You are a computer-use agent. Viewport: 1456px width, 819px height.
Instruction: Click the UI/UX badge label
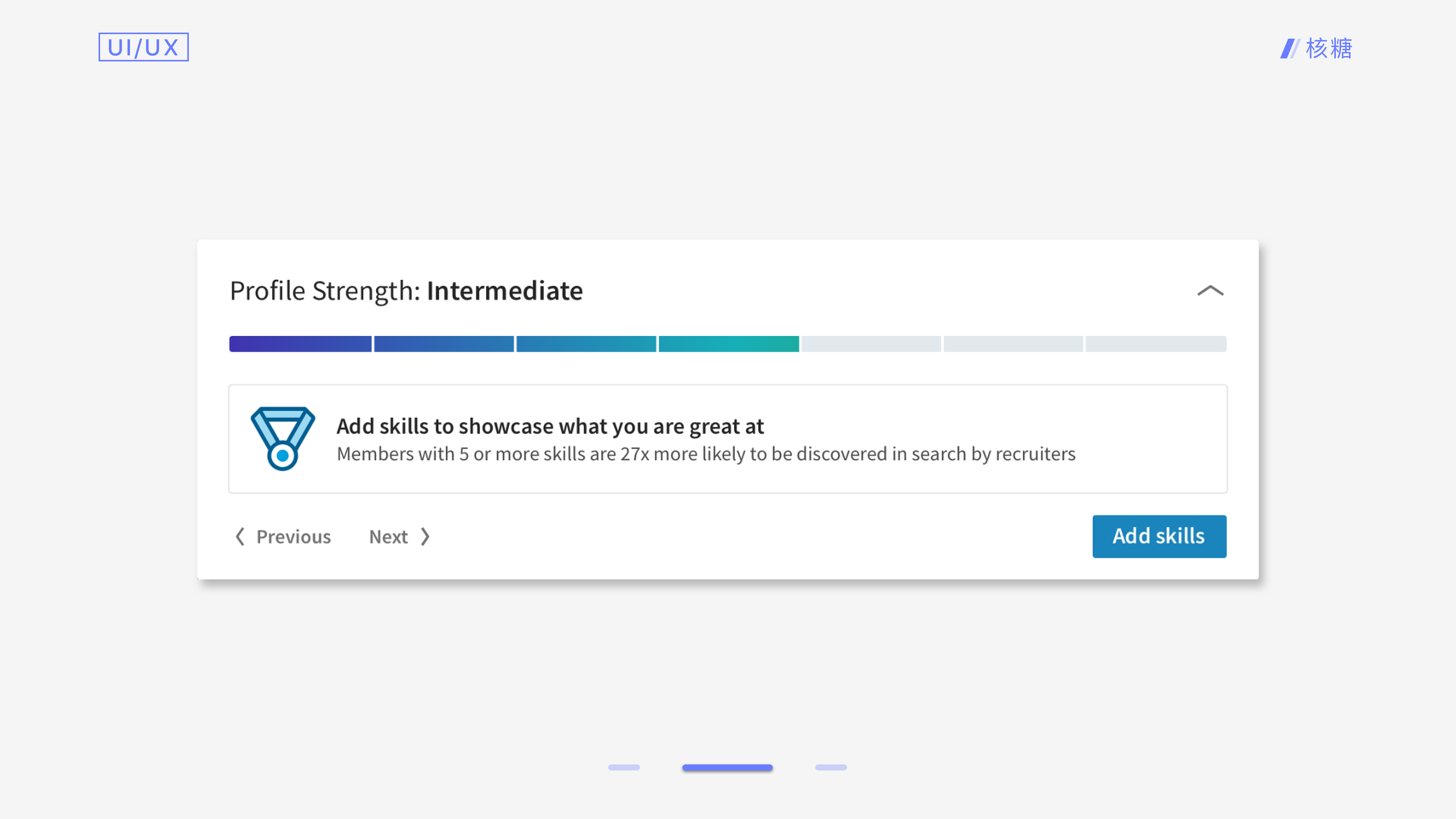point(144,47)
